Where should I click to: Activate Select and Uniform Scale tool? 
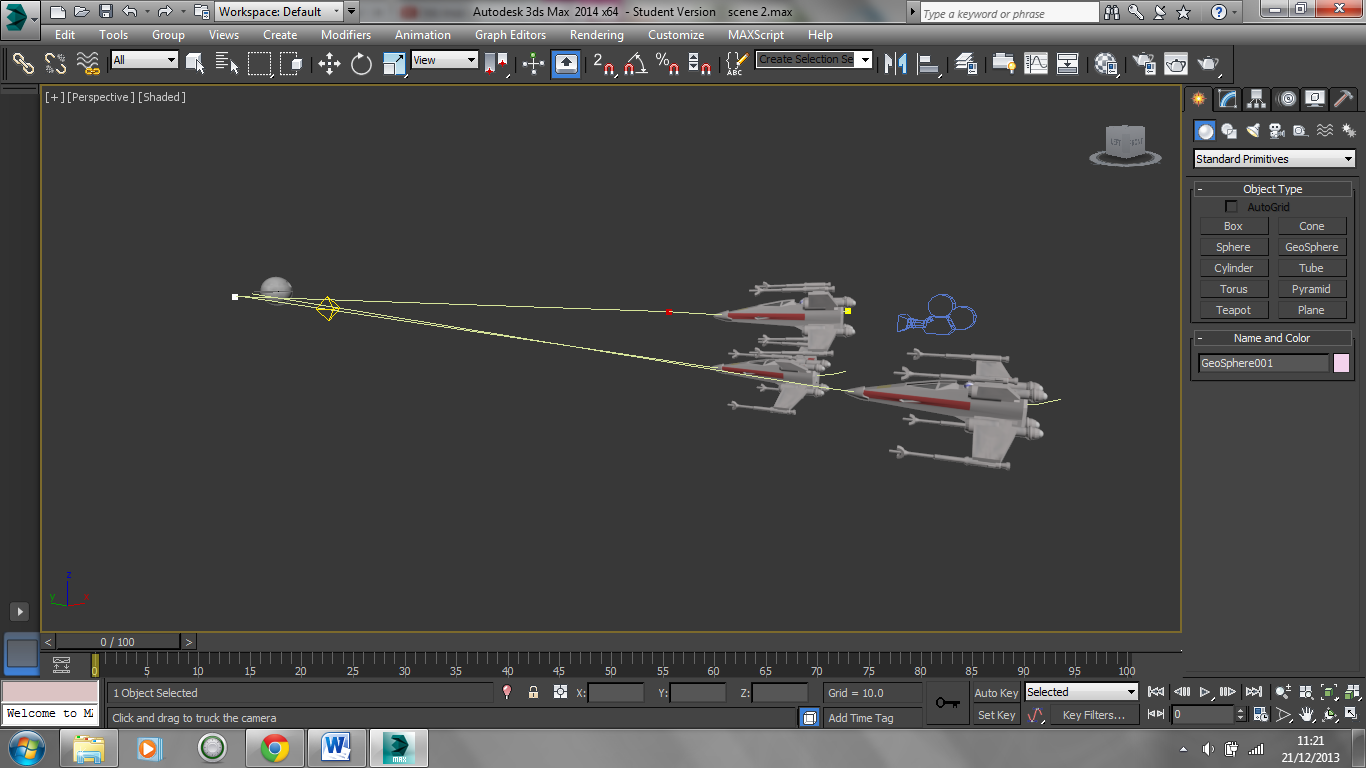[x=395, y=63]
